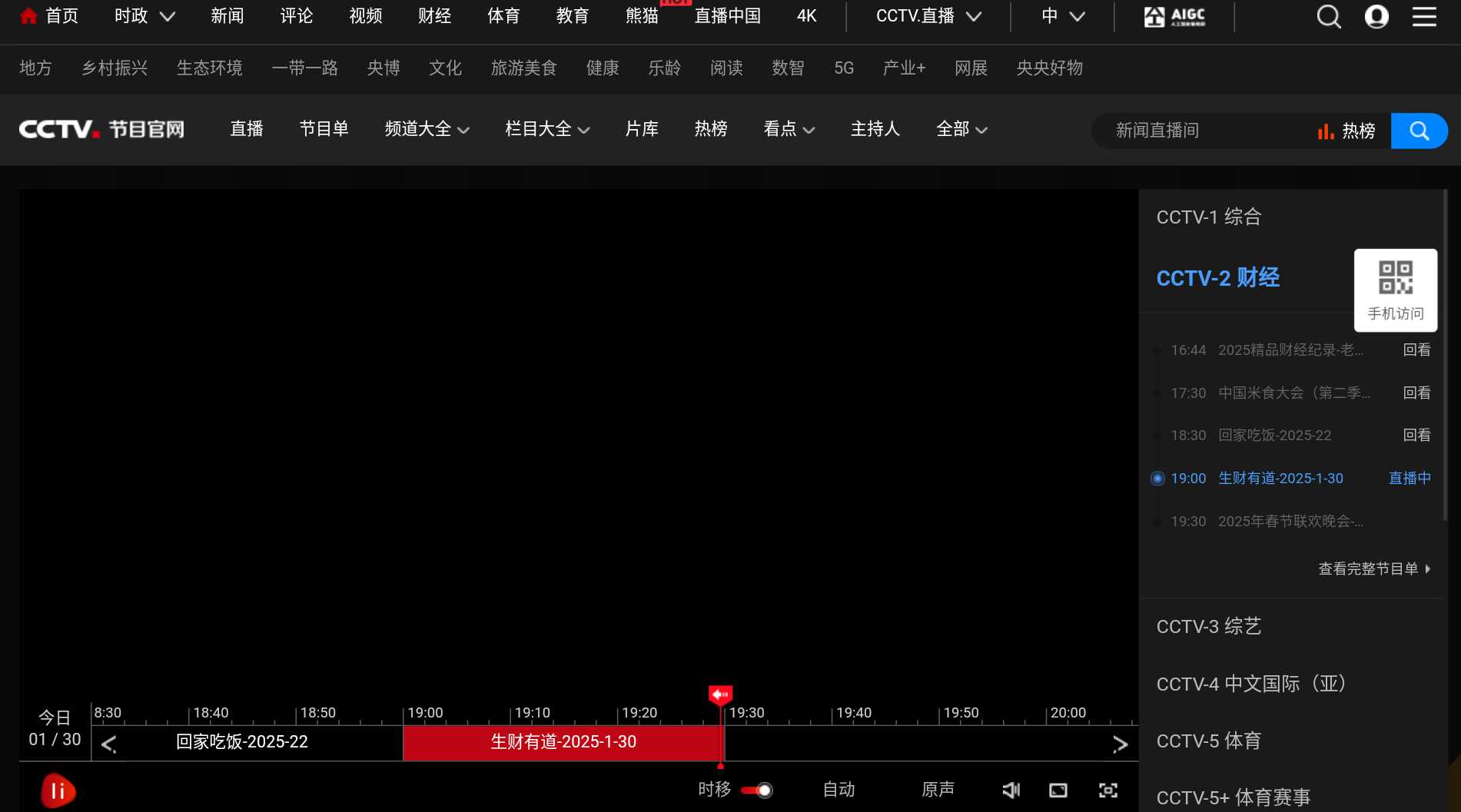The image size is (1461, 812).
Task: Click 直播中 for 生财有道
Action: point(1410,479)
